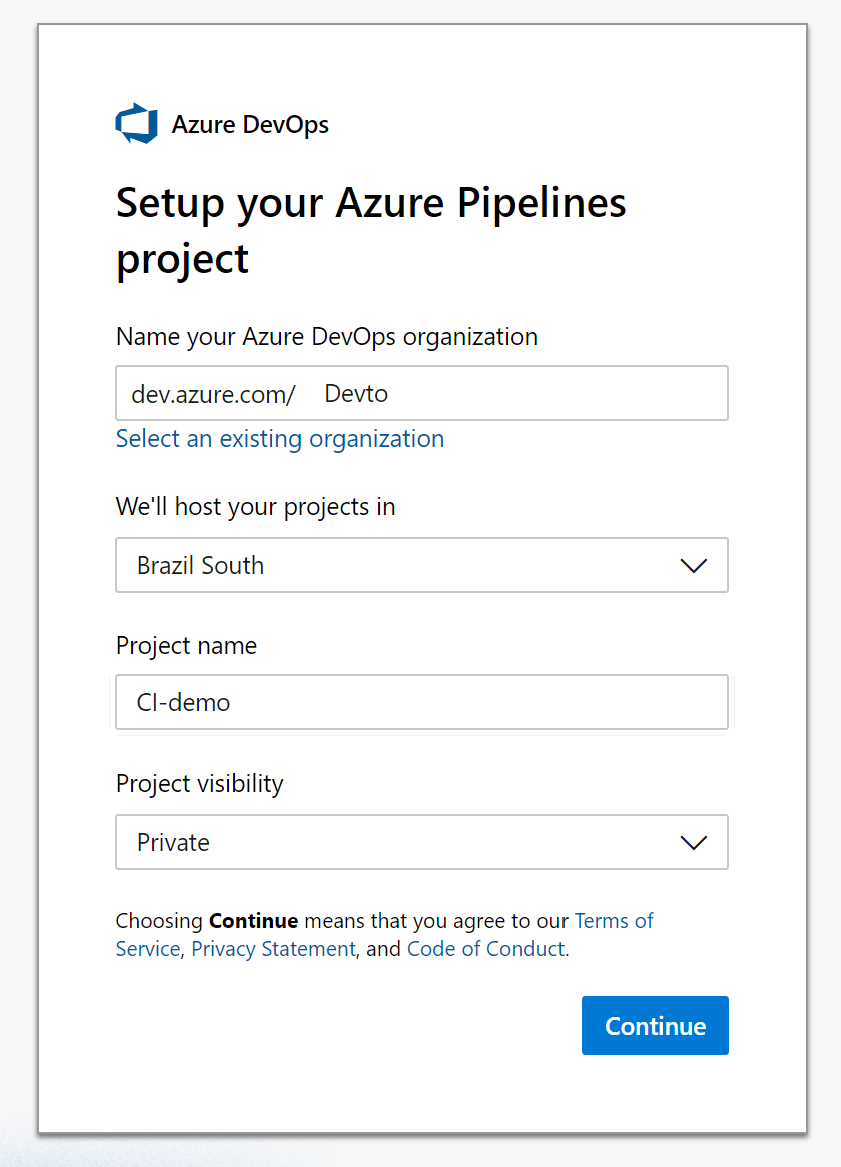This screenshot has height=1167, width=841.
Task: Open Select an existing organization link
Action: (280, 438)
